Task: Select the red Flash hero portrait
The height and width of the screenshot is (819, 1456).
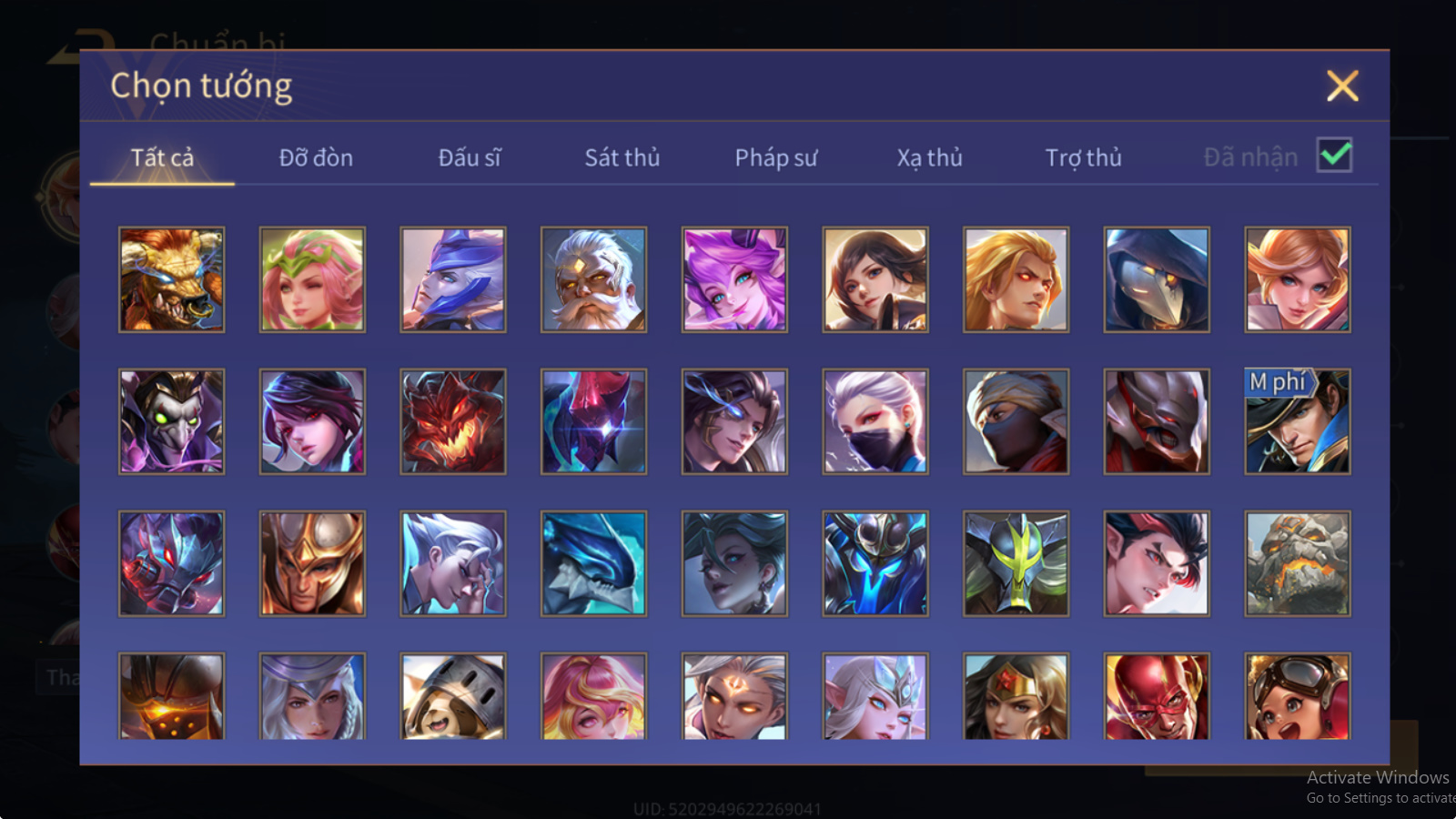Action: click(x=1157, y=696)
